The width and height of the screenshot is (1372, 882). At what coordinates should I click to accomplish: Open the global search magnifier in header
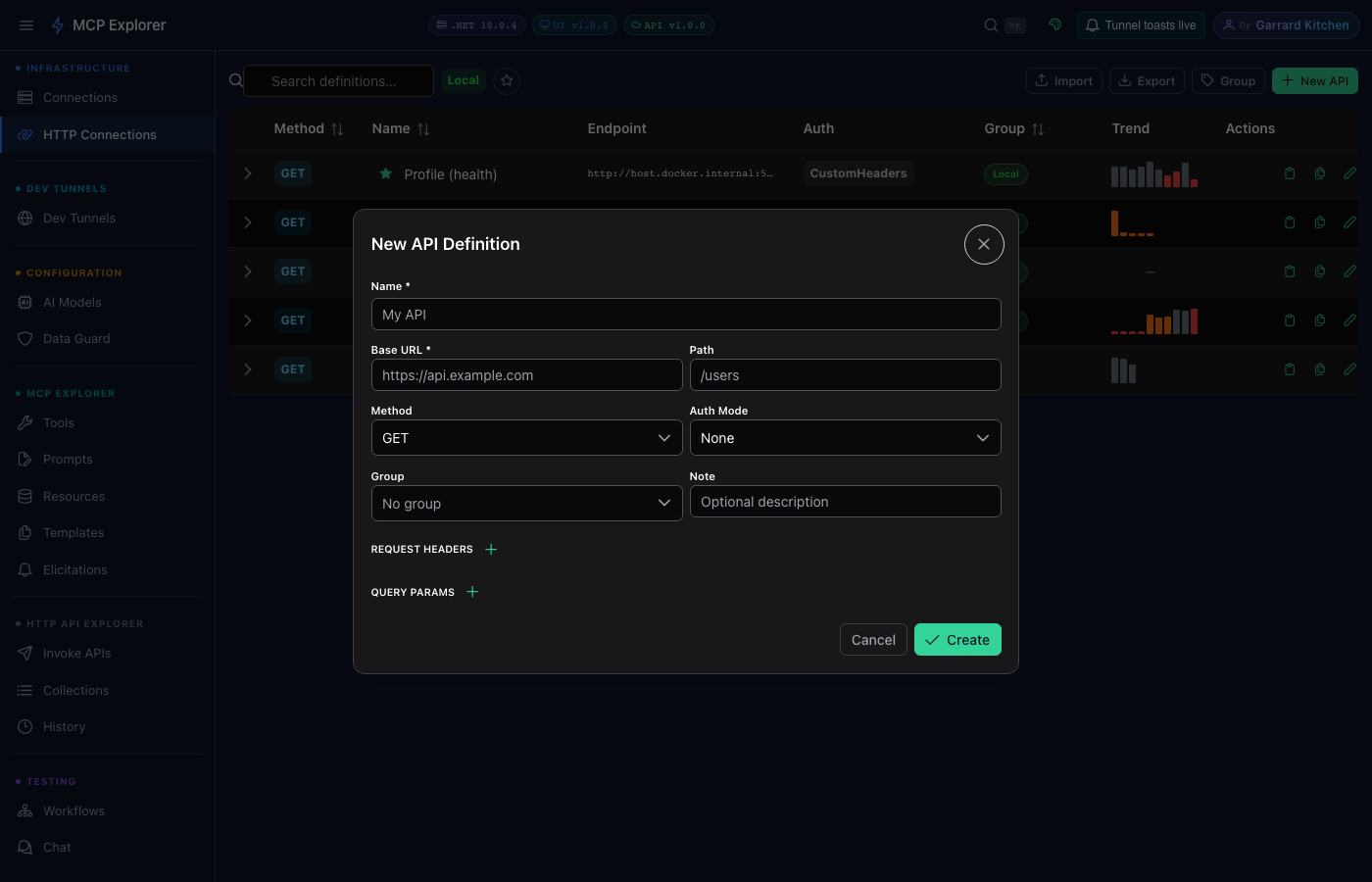(992, 25)
